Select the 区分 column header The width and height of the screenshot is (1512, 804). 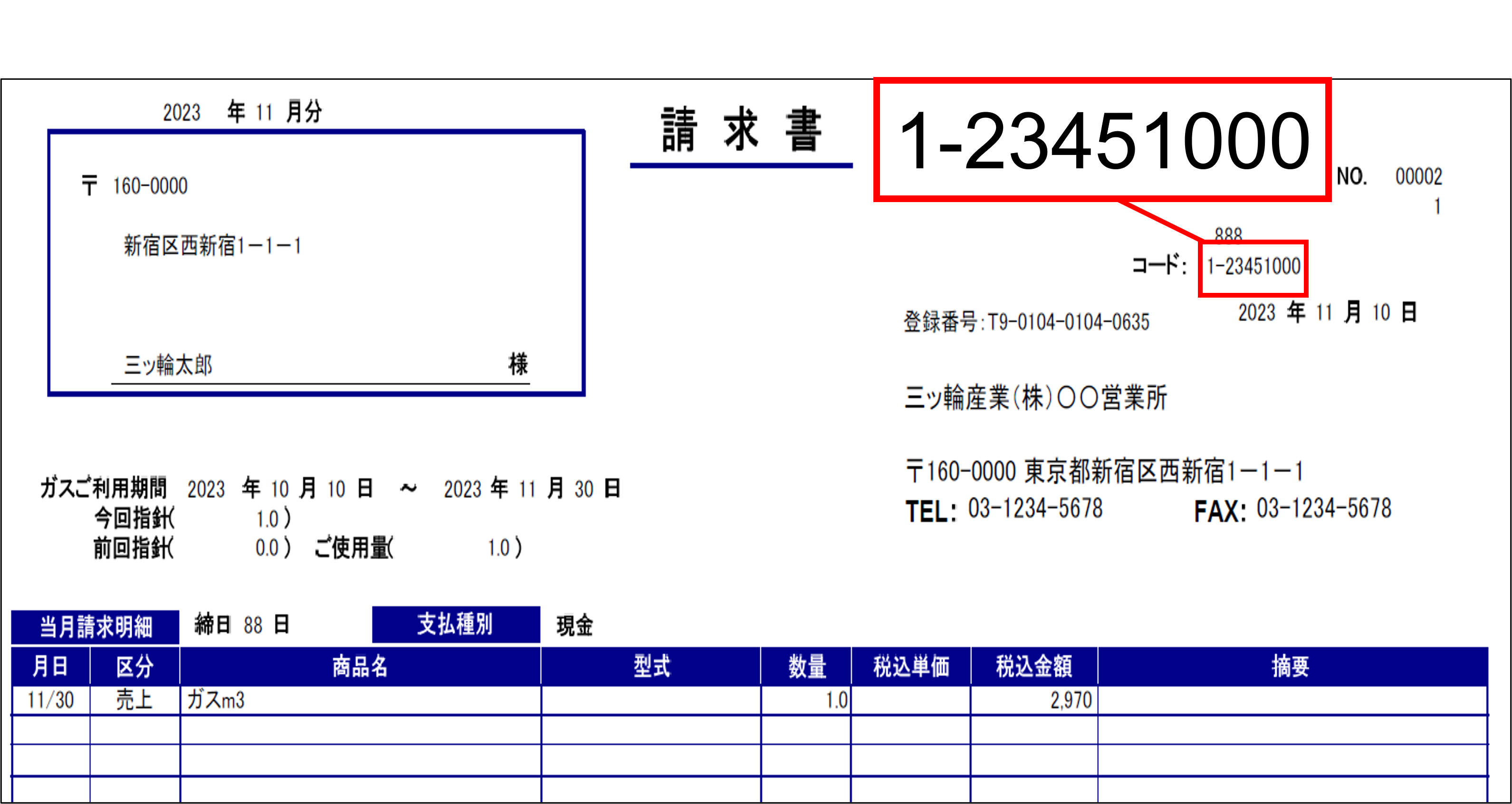pyautogui.click(x=134, y=667)
